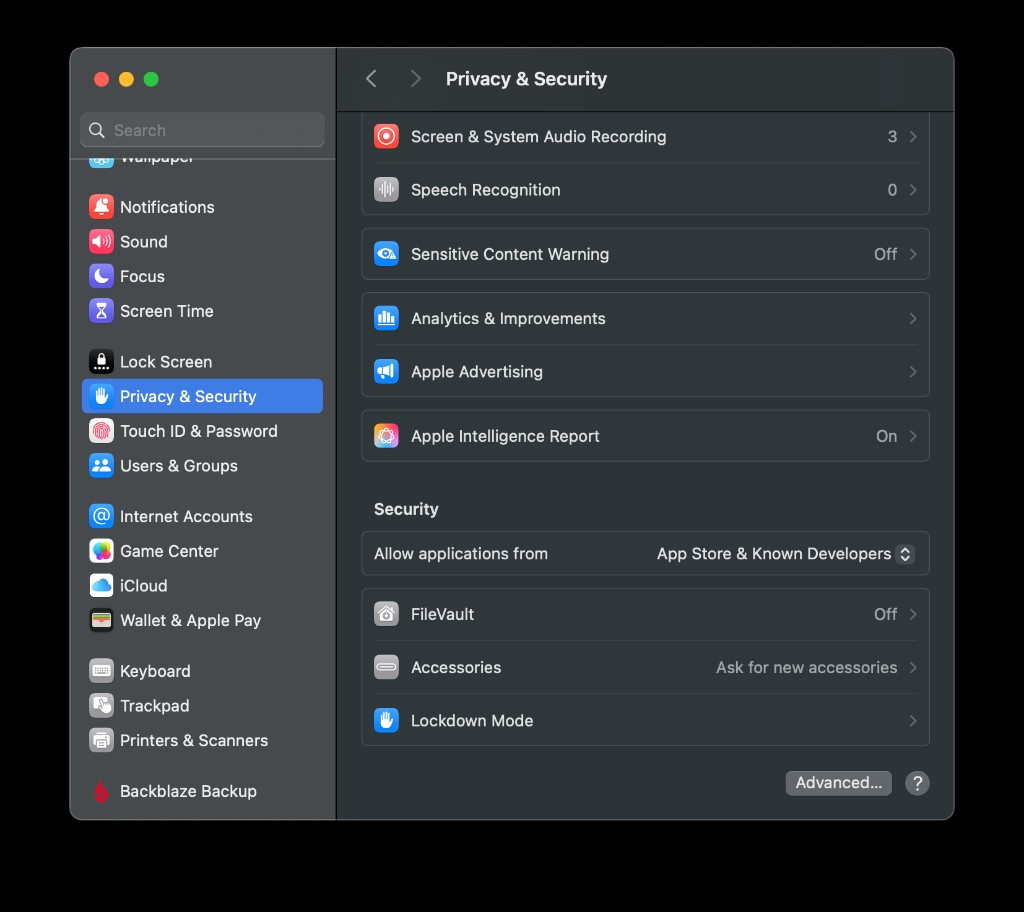This screenshot has width=1024, height=912.
Task: Click the Apple Intelligence Report icon
Action: tap(386, 436)
